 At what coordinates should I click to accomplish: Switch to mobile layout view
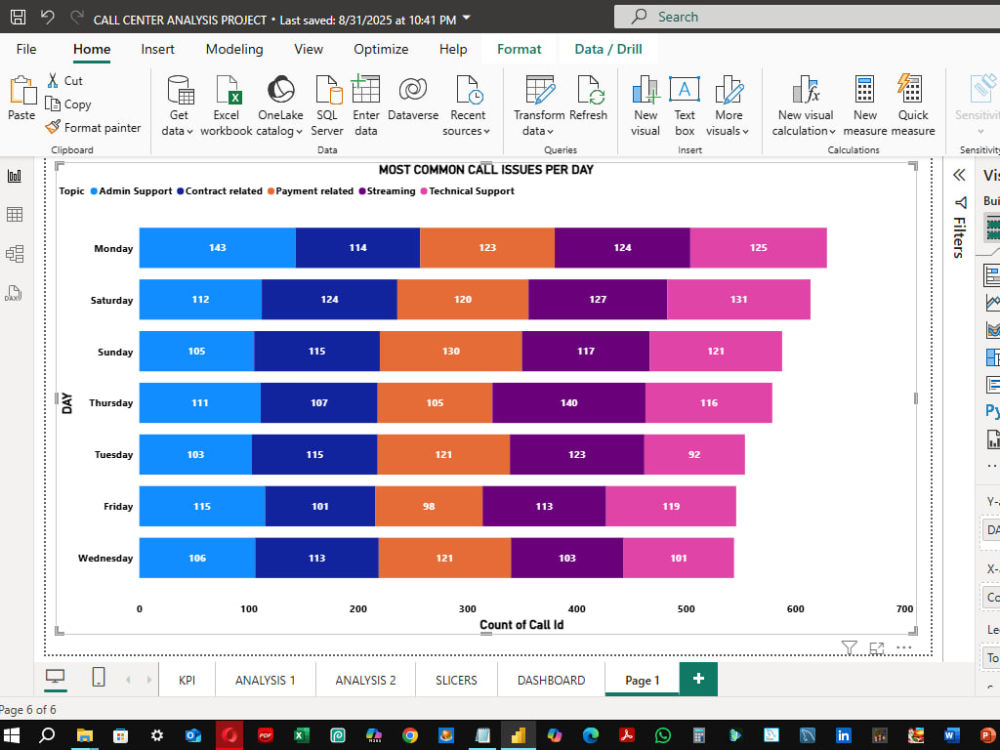tap(99, 677)
